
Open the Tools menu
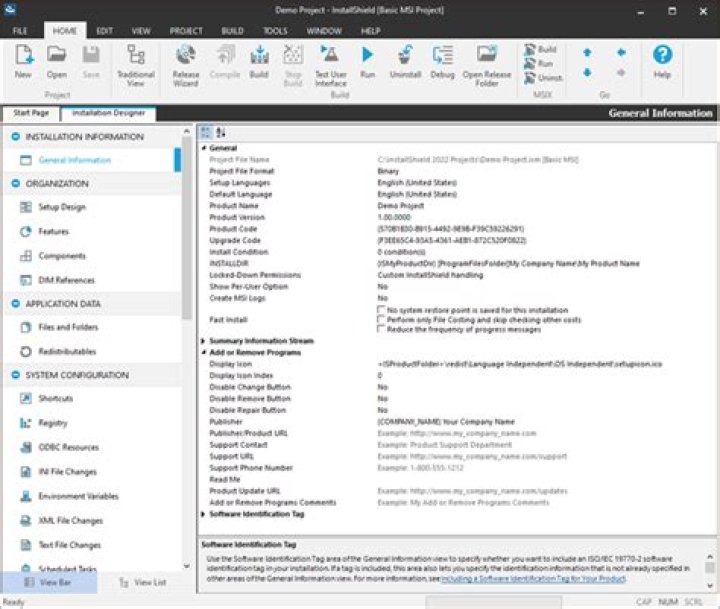click(x=275, y=31)
